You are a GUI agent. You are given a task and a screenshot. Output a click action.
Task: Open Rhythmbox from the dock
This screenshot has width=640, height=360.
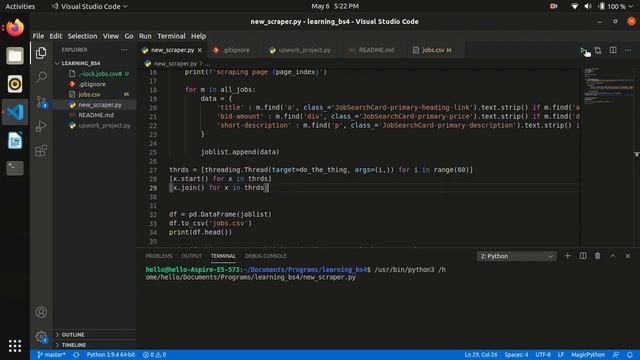pyautogui.click(x=15, y=84)
